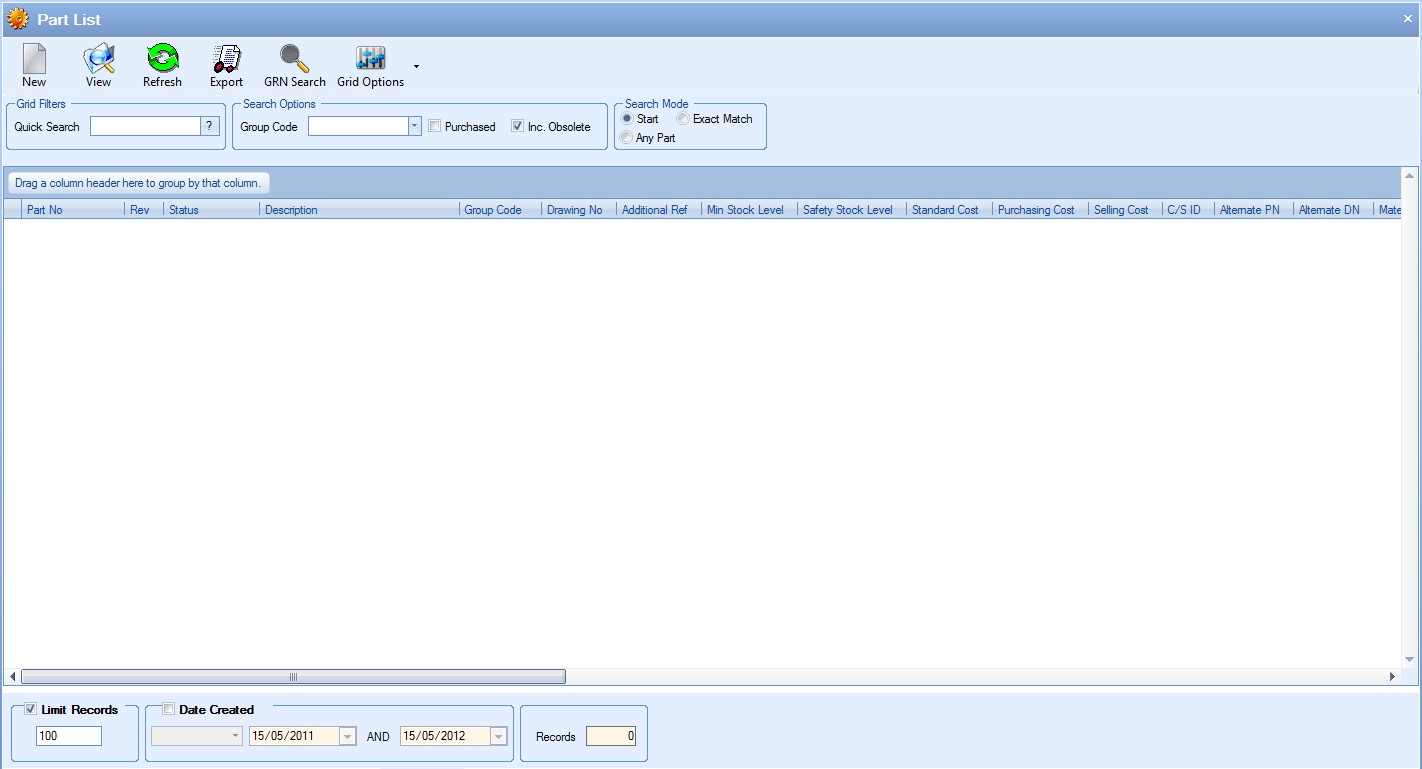The image size is (1422, 769).
Task: Click the Part List application gear icon
Action: coord(17,19)
